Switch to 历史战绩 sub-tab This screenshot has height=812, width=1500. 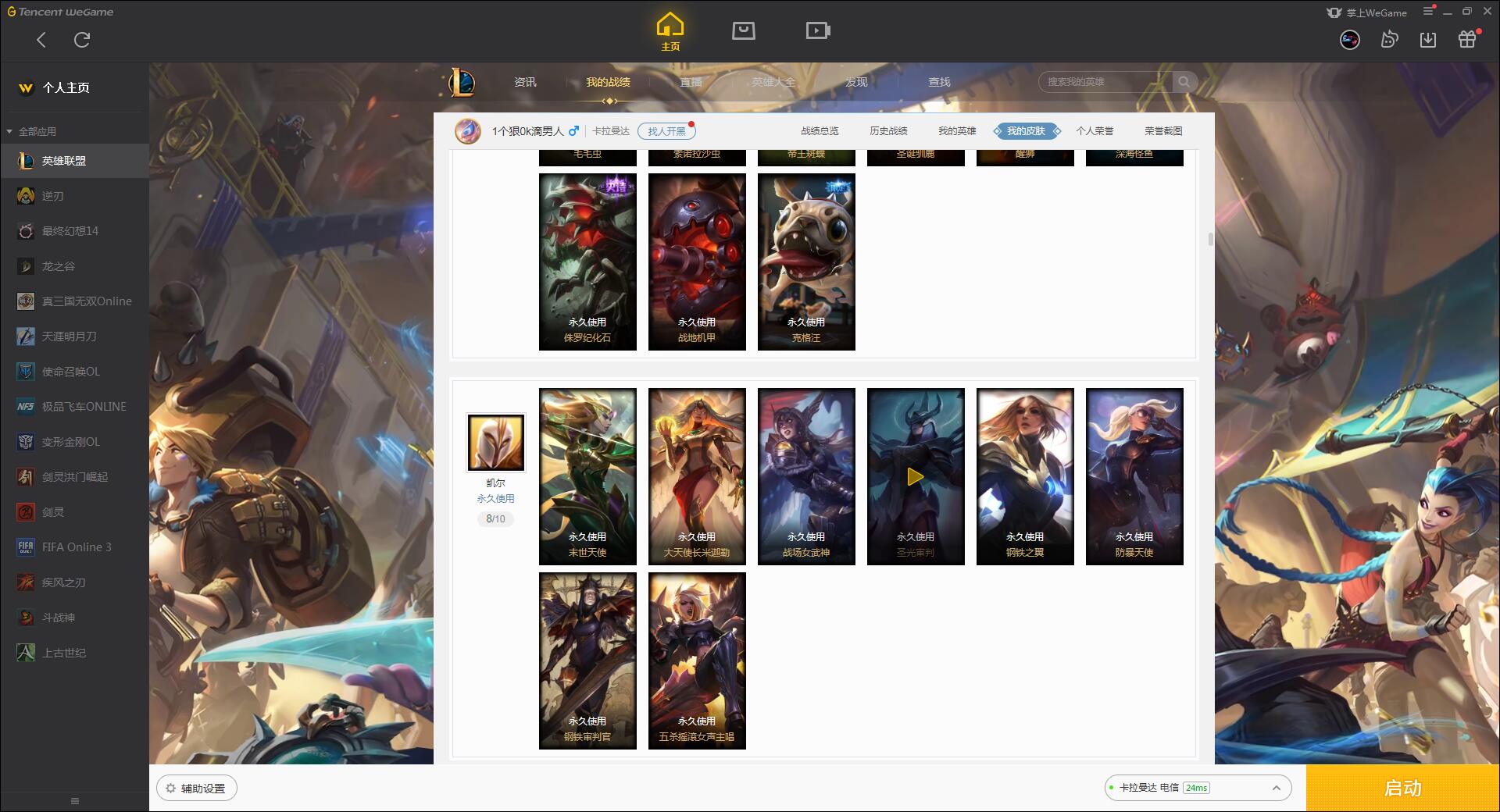tap(888, 131)
